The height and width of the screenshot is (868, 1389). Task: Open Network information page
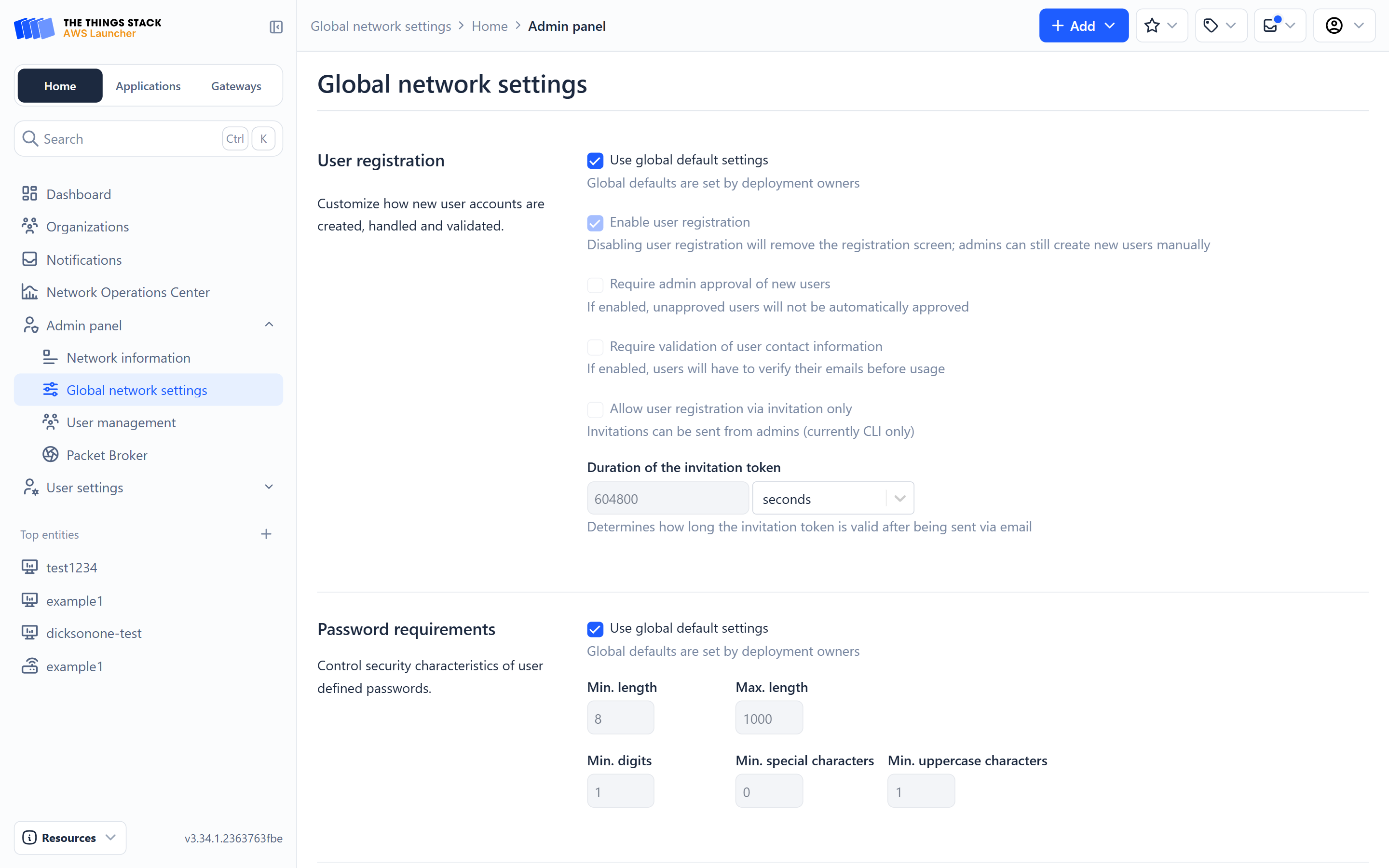click(149, 358)
